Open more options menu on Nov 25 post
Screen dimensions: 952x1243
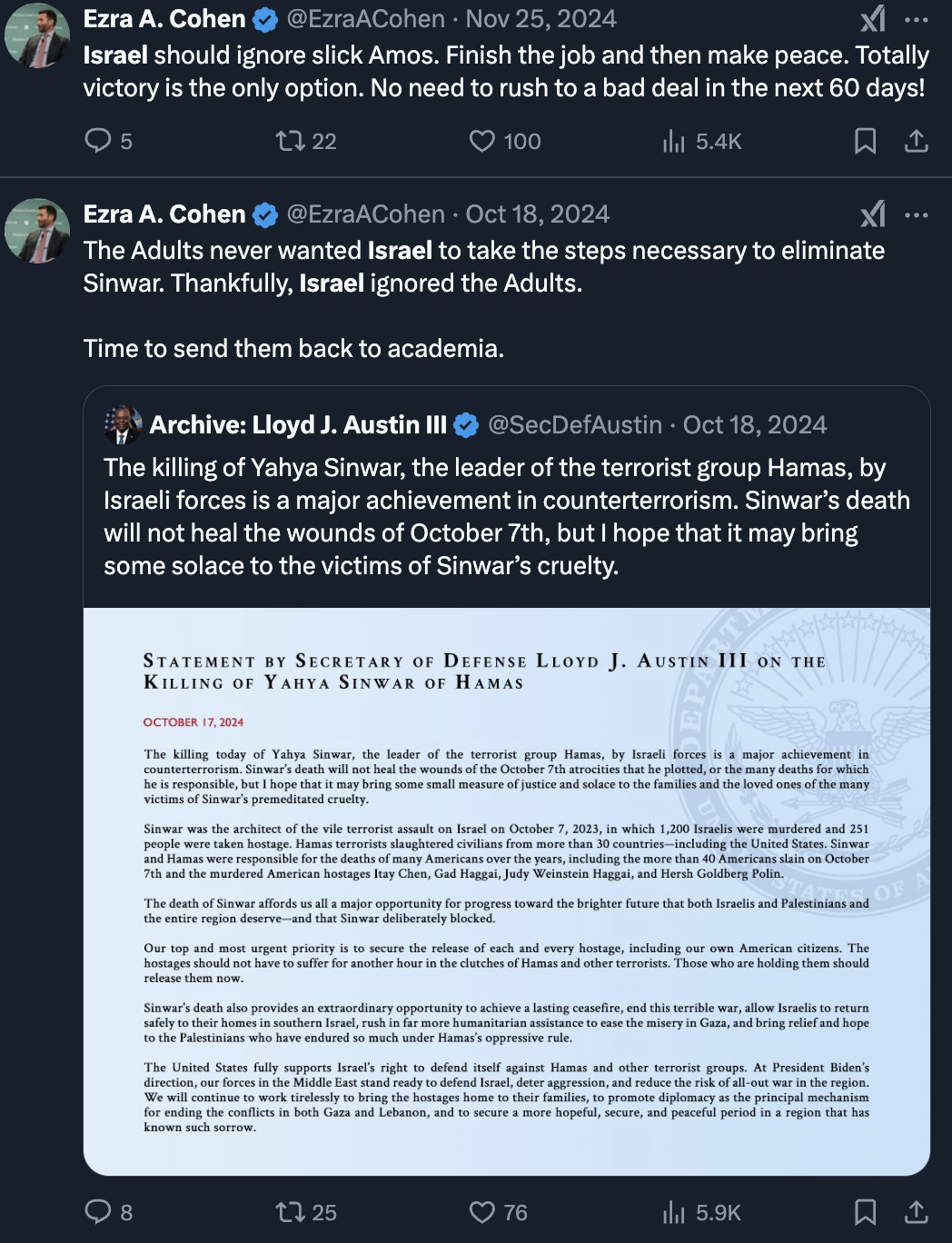point(917,19)
